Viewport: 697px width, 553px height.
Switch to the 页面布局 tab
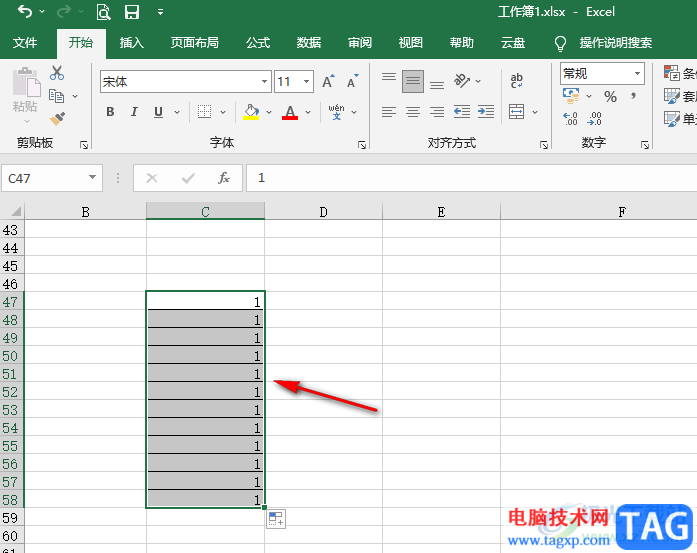click(x=195, y=43)
